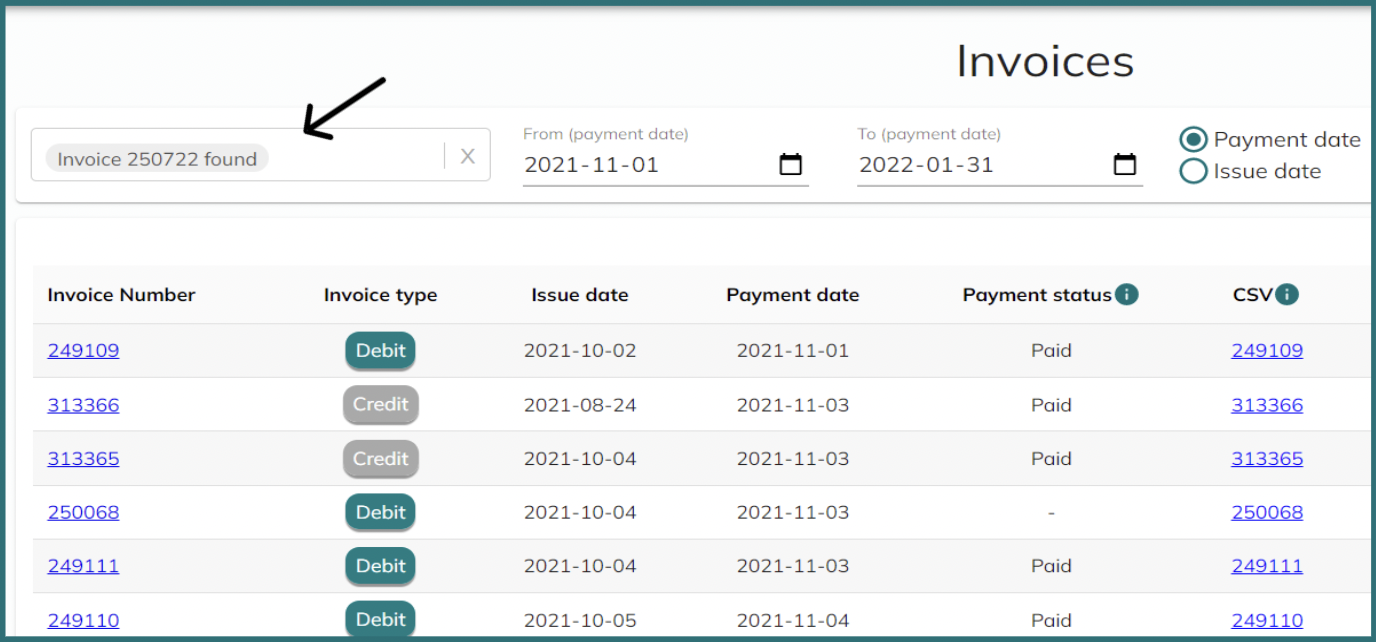1376x642 pixels.
Task: Click the Credit badge for invoice 313365
Action: pyautogui.click(x=381, y=459)
